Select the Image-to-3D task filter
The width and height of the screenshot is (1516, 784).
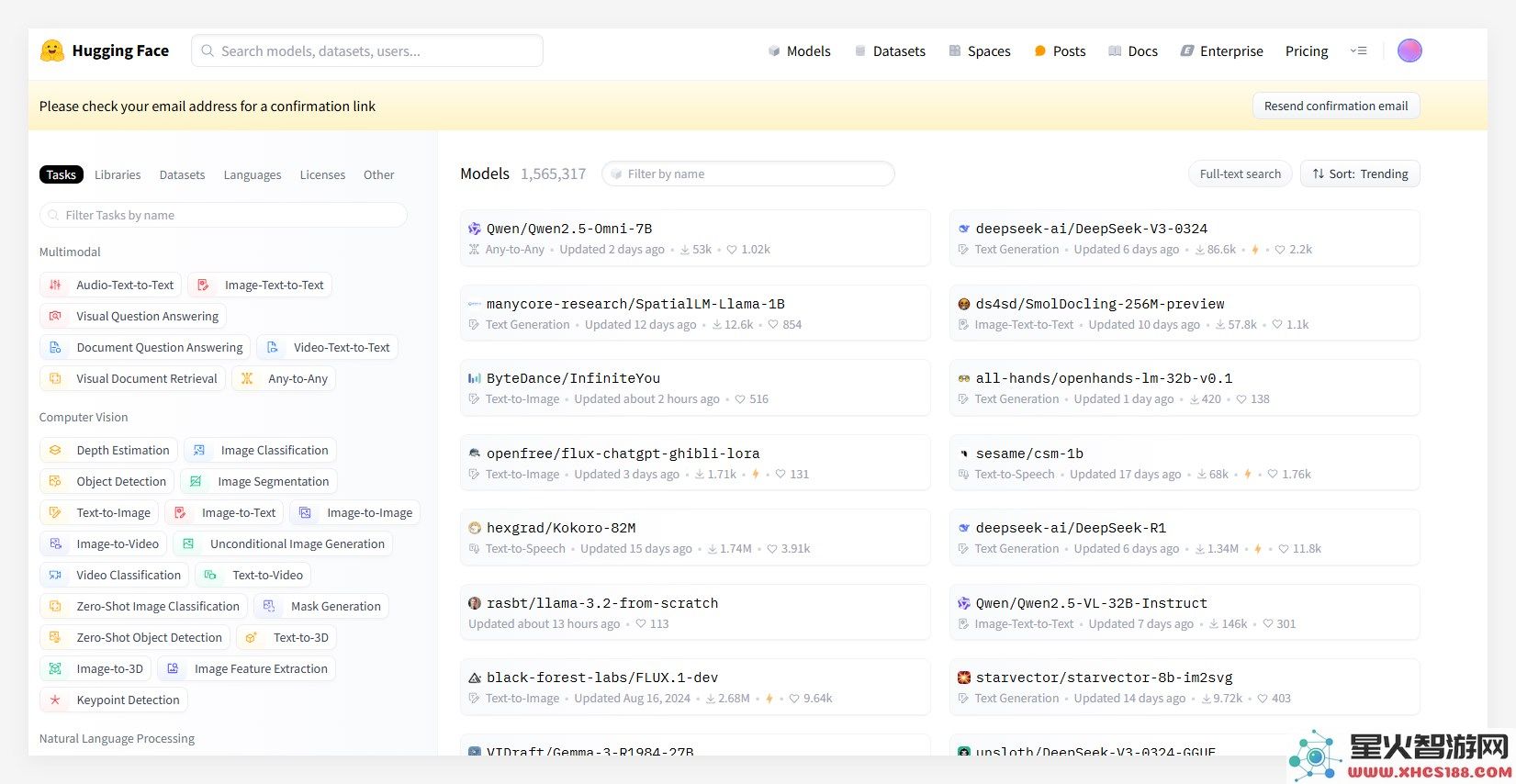(95, 668)
